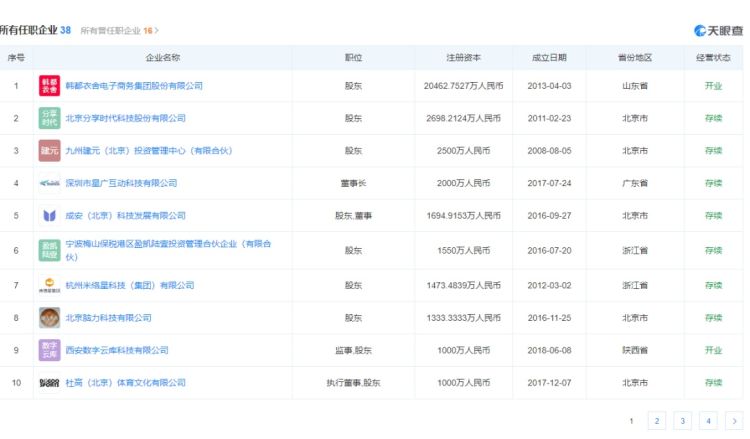Click the 陕西省 region cell
This screenshot has width=750, height=439.
click(x=635, y=351)
